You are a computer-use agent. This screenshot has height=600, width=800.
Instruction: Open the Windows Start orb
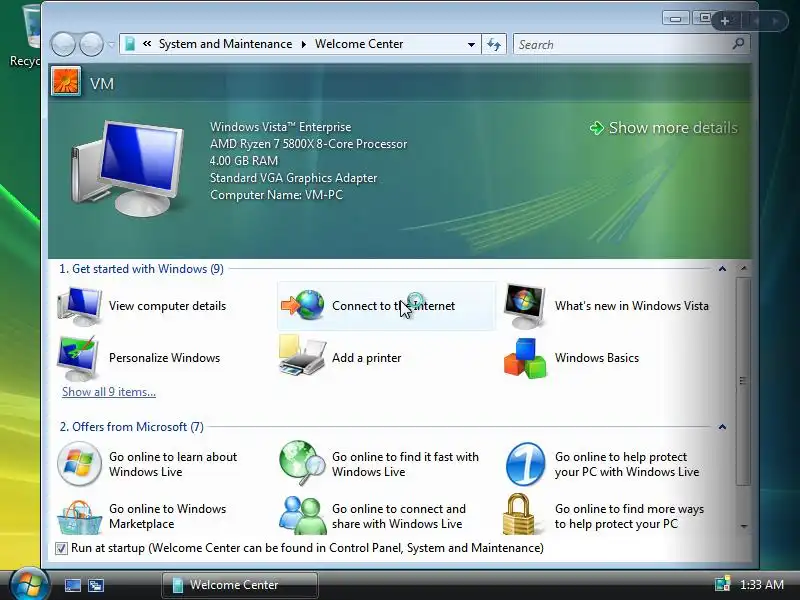point(30,584)
